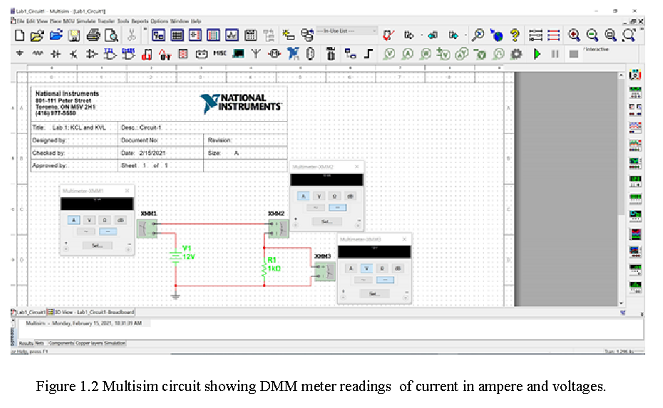663x408 pixels.
Task: Select ohmmeter mode on Multimeter-XMM3
Action: coord(382,268)
